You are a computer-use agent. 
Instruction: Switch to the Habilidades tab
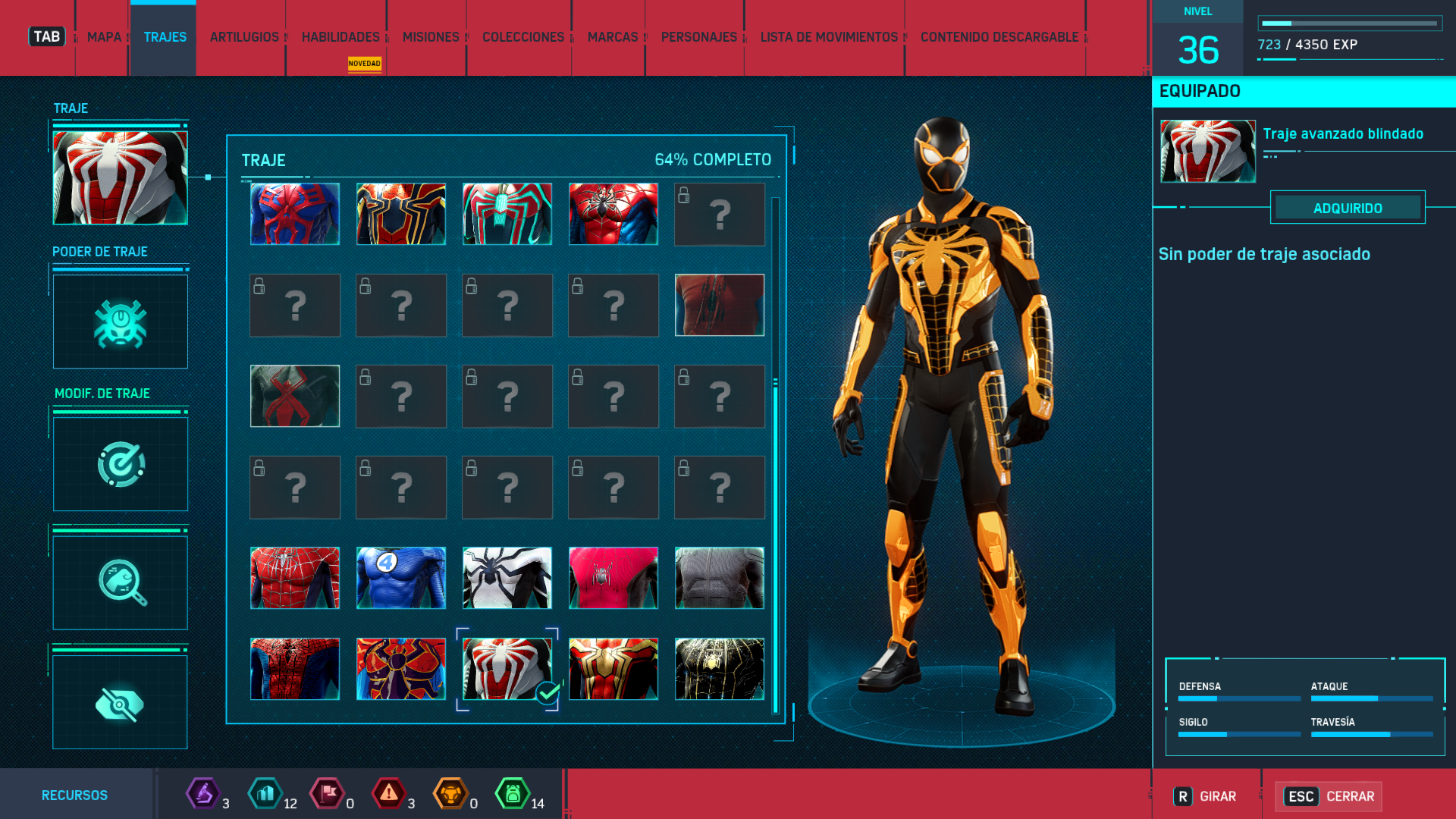pos(340,37)
